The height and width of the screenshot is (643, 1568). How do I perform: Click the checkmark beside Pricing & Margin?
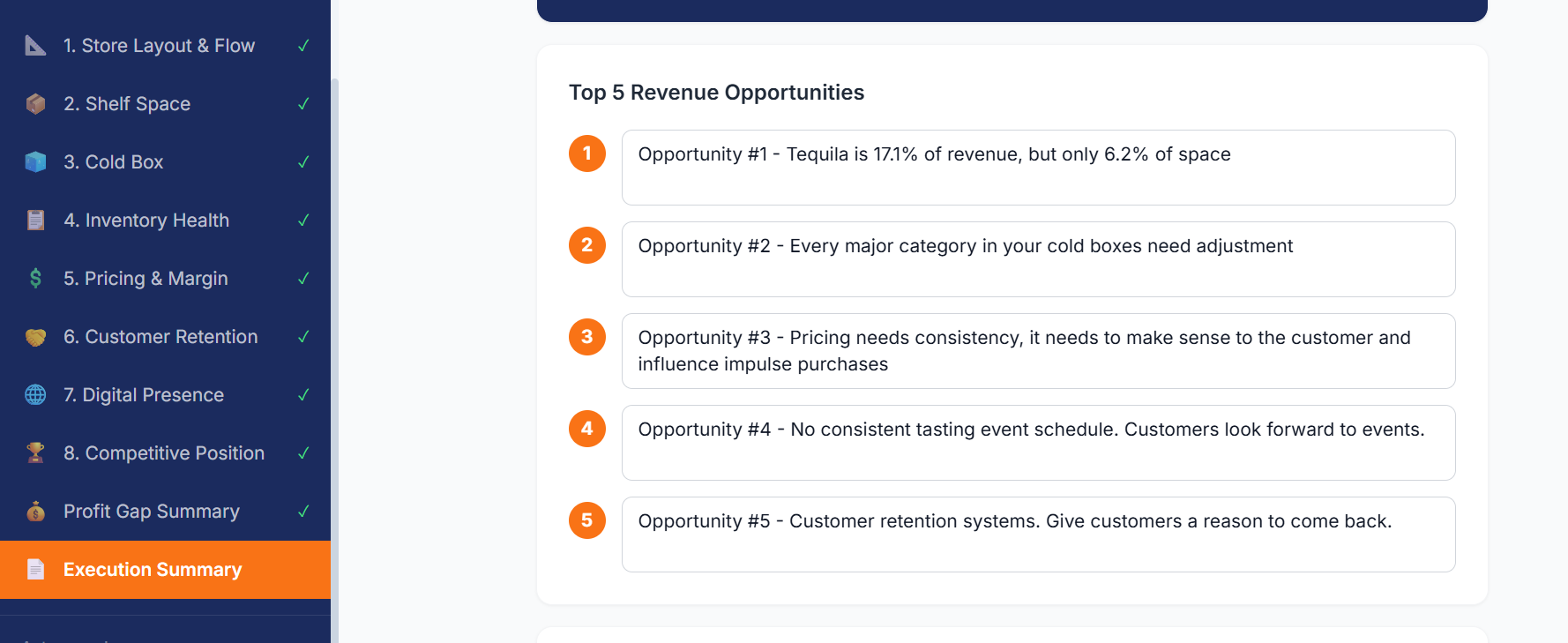tap(303, 278)
